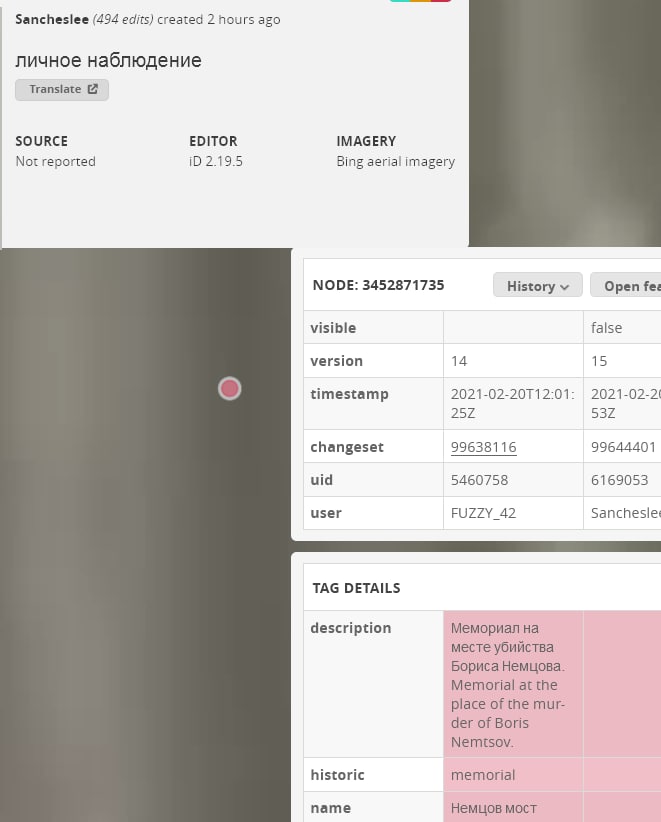Click the editor value iD 2.19.5
This screenshot has width=661, height=822.
(216, 161)
